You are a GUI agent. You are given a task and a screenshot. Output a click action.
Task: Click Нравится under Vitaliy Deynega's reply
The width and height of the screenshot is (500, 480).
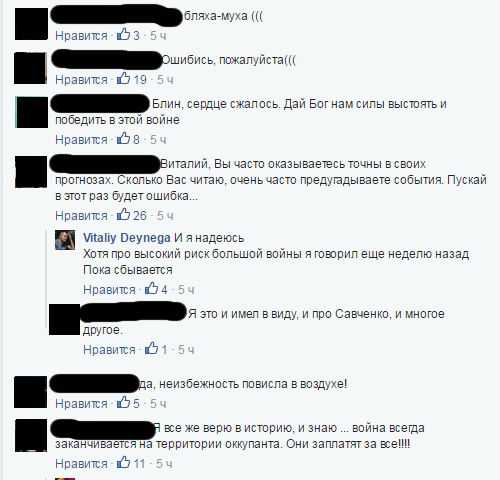[109, 290]
